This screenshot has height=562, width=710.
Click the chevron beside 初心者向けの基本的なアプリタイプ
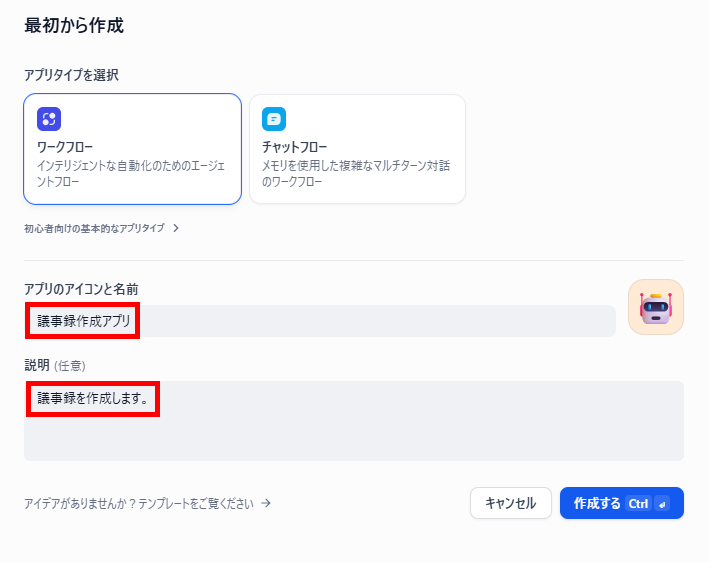point(176,228)
